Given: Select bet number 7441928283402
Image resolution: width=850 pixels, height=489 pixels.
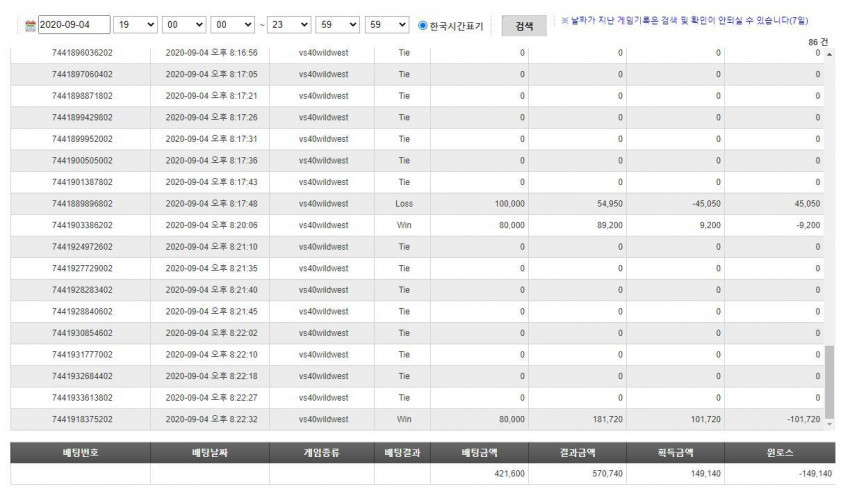Looking at the screenshot, I should coord(82,290).
